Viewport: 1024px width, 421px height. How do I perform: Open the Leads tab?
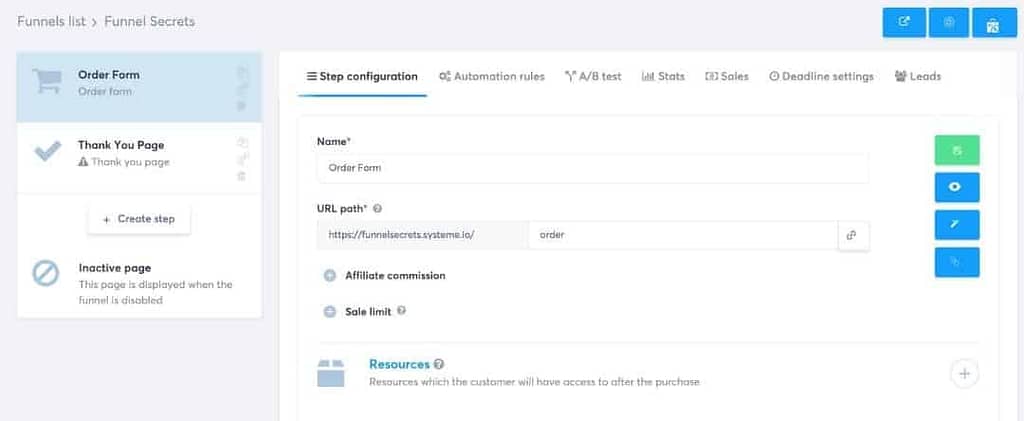coord(918,76)
